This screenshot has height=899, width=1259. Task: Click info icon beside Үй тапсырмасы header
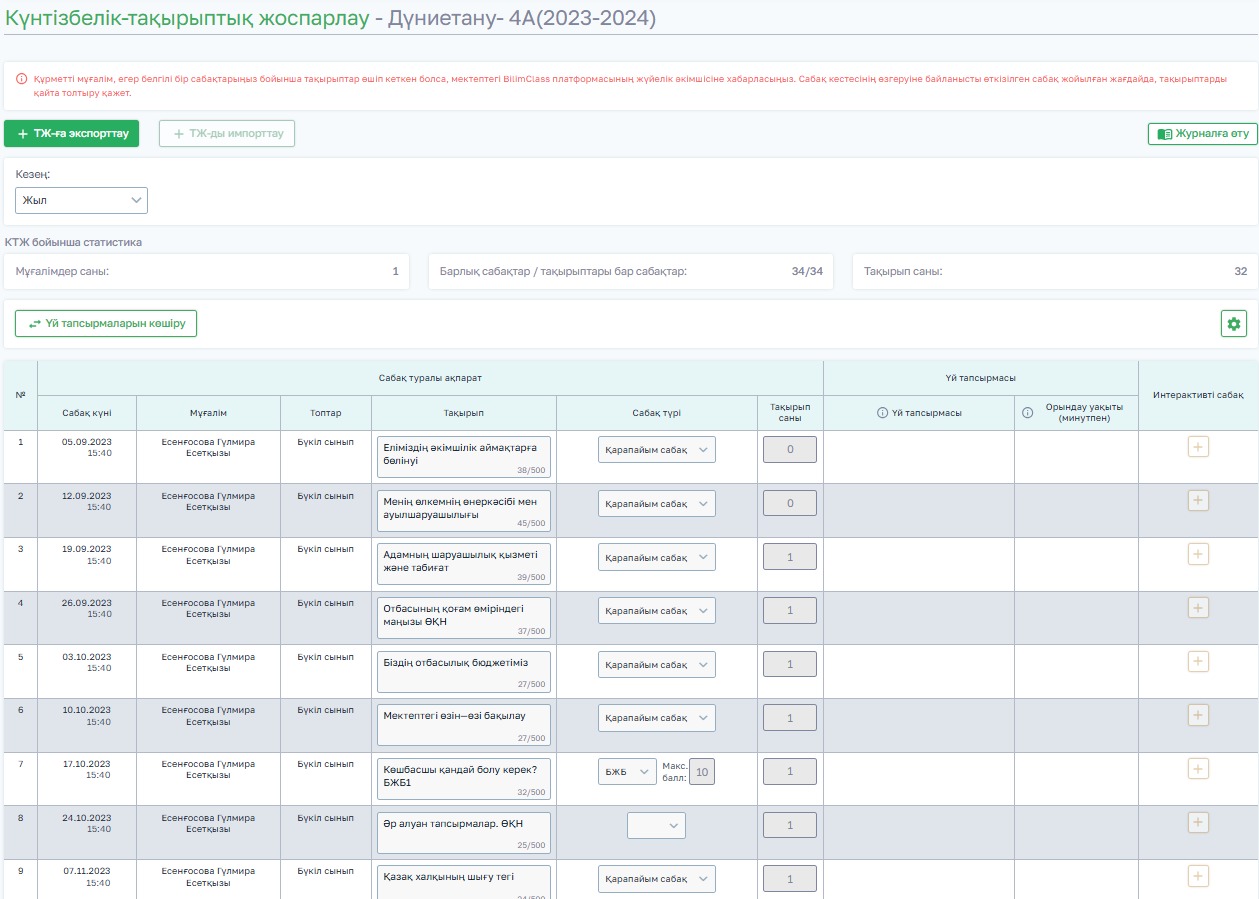(x=882, y=413)
